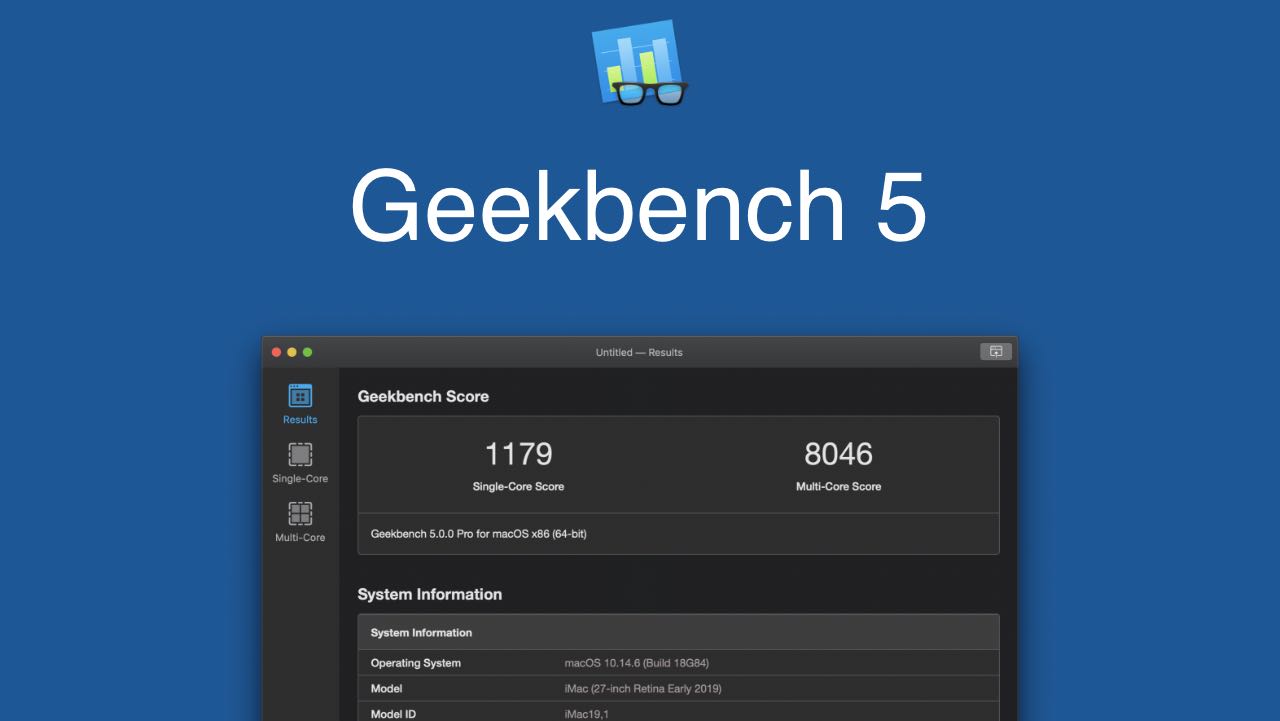The height and width of the screenshot is (721, 1280).
Task: Click the Model row label
Action: (387, 689)
